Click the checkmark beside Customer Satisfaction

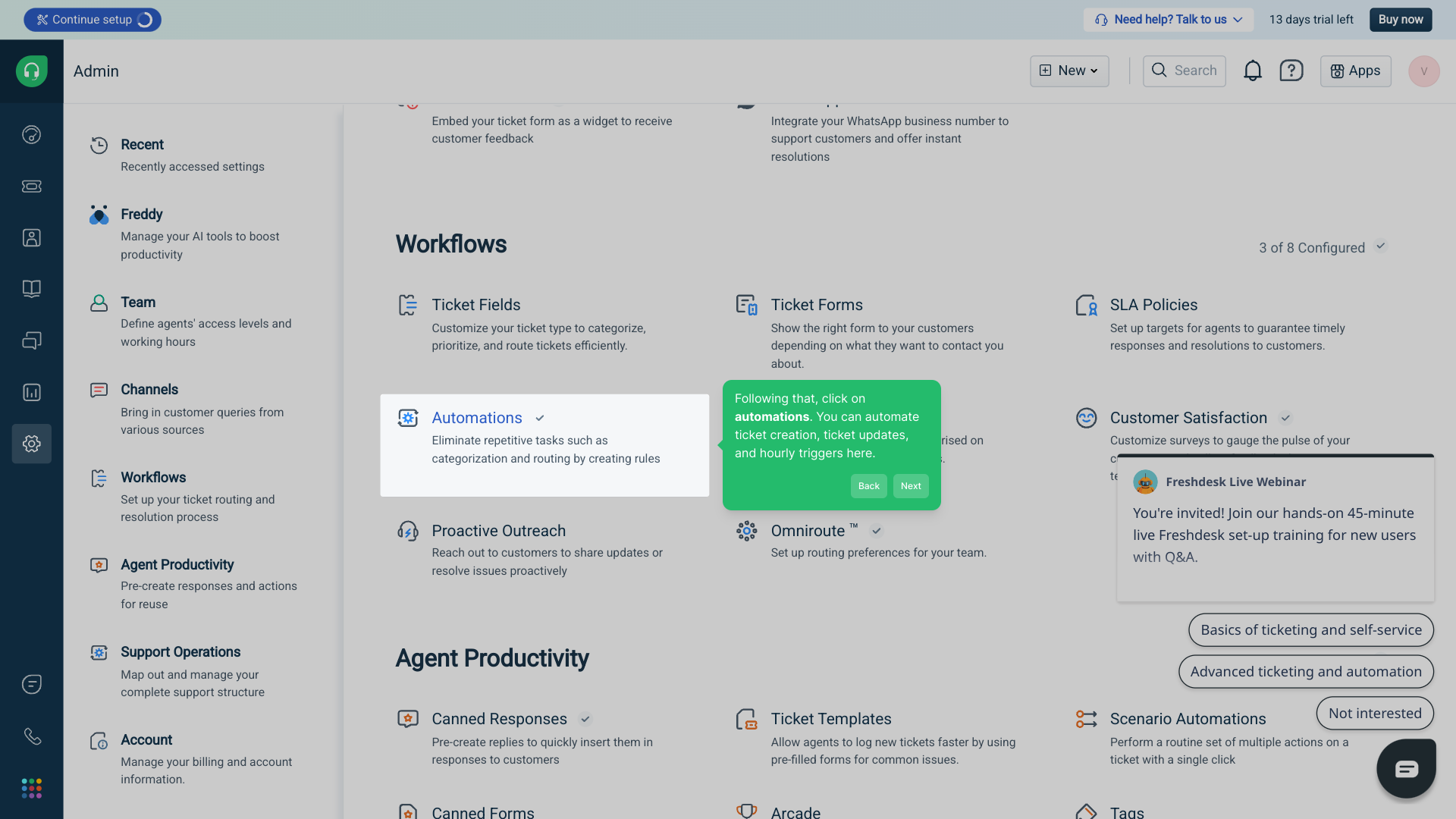pyautogui.click(x=1285, y=418)
